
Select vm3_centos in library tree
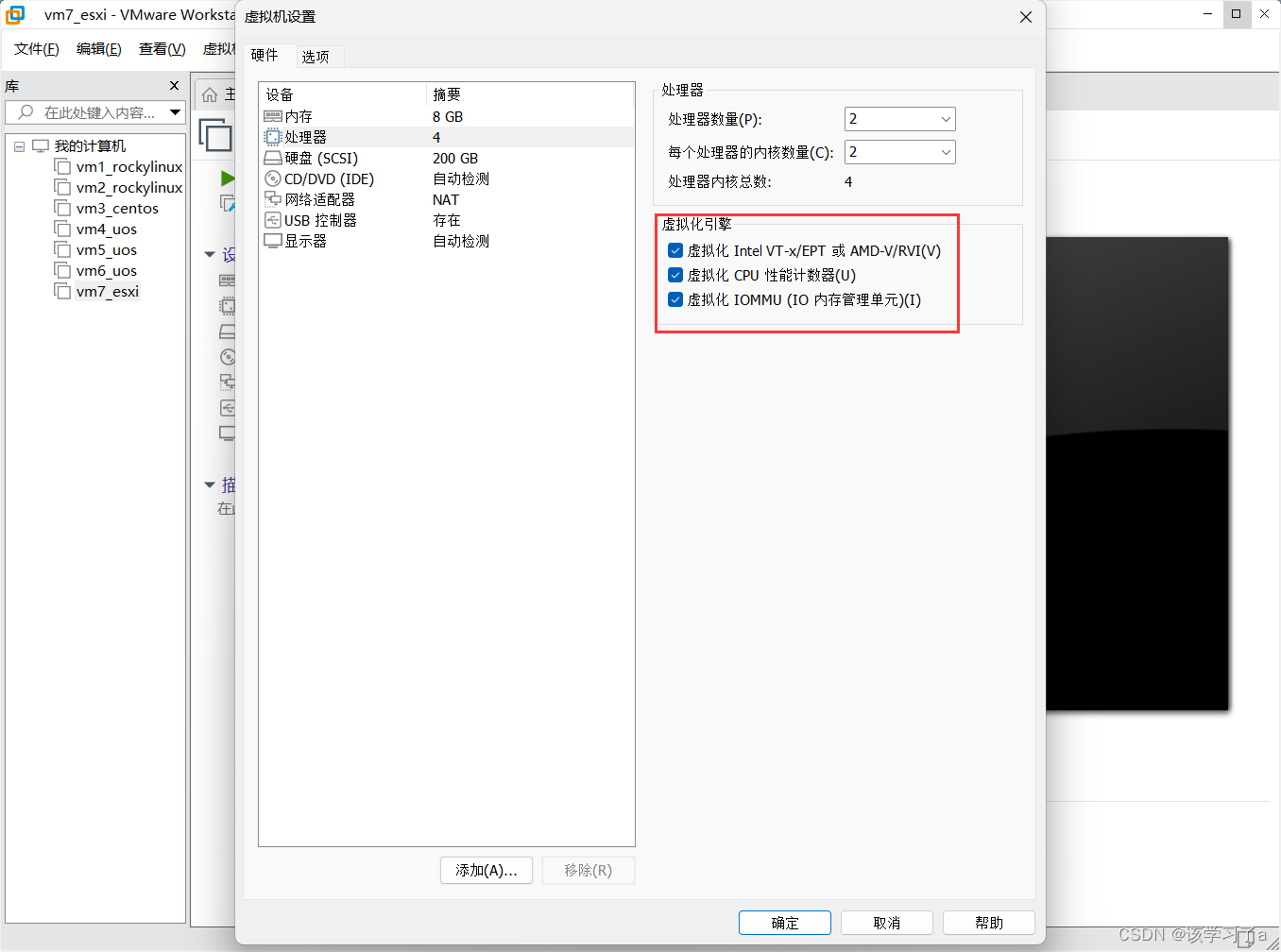point(117,208)
